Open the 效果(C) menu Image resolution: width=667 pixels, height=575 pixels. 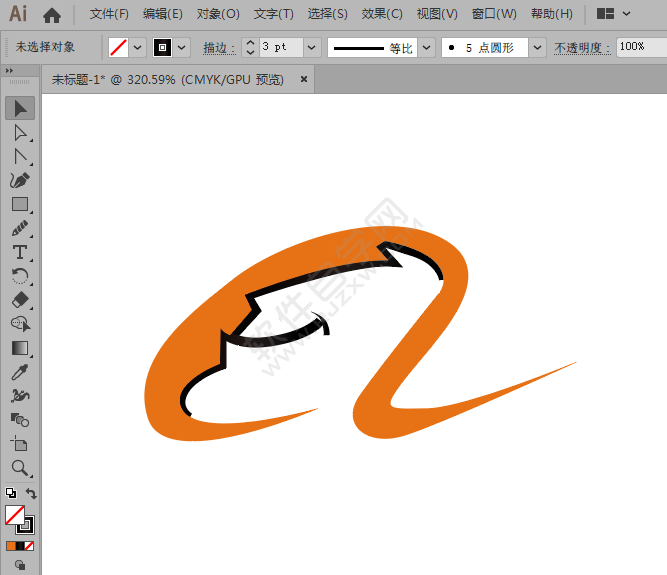[x=382, y=14]
